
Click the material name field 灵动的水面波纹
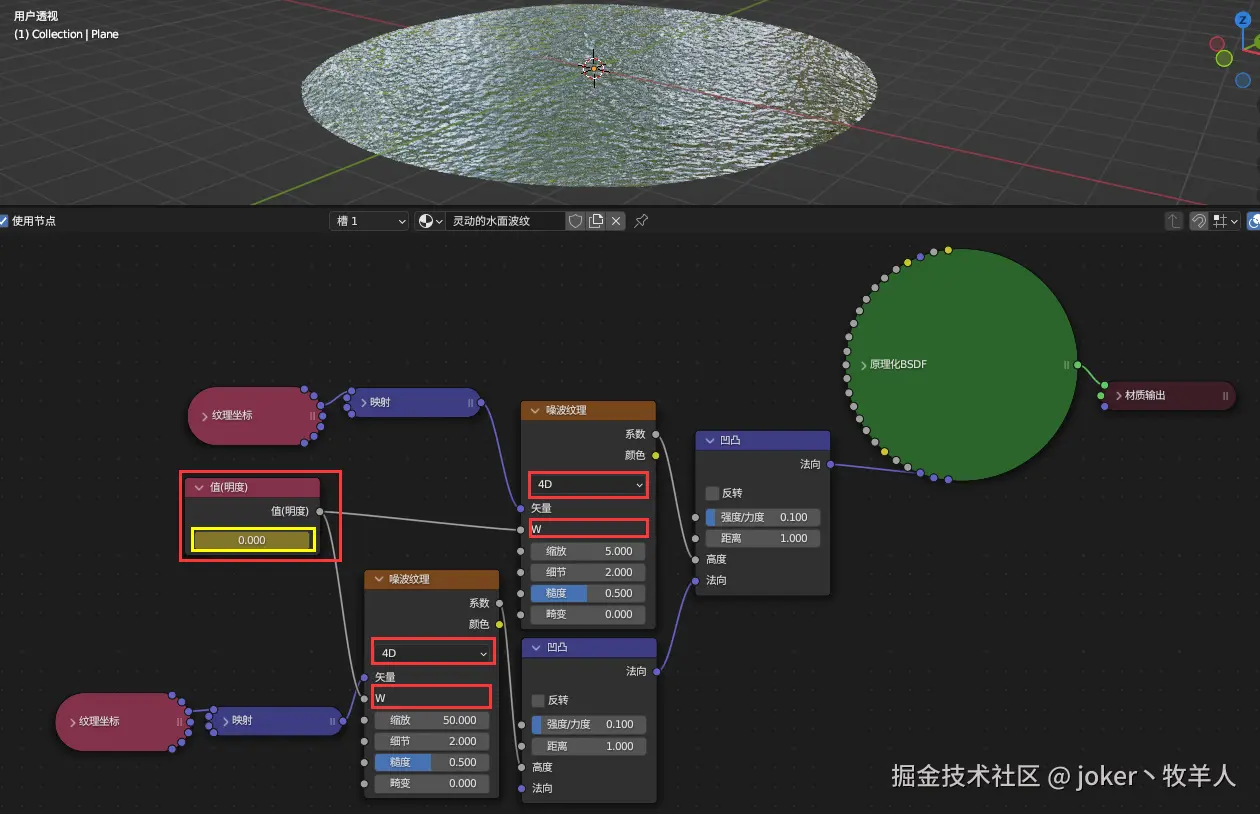(x=505, y=221)
